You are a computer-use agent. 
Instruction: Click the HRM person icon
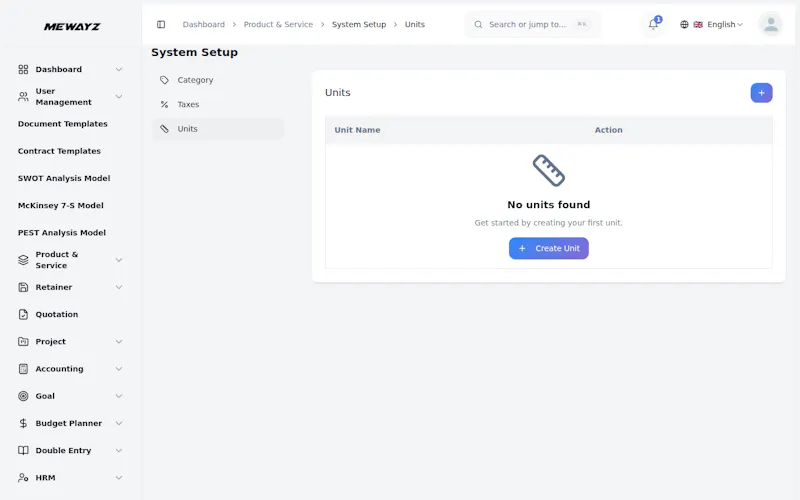tap(23, 478)
